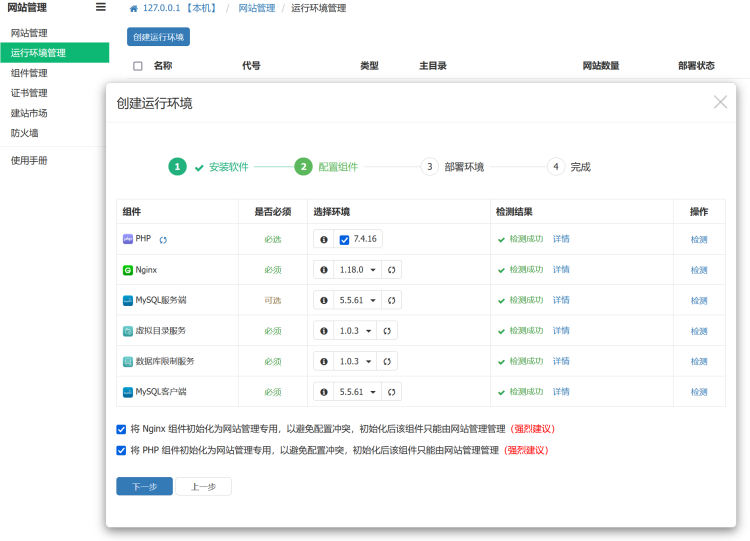Screen dimensions: 750x541
Task: Open the Nginx 1.18.0 version dropdown
Action: click(x=358, y=270)
